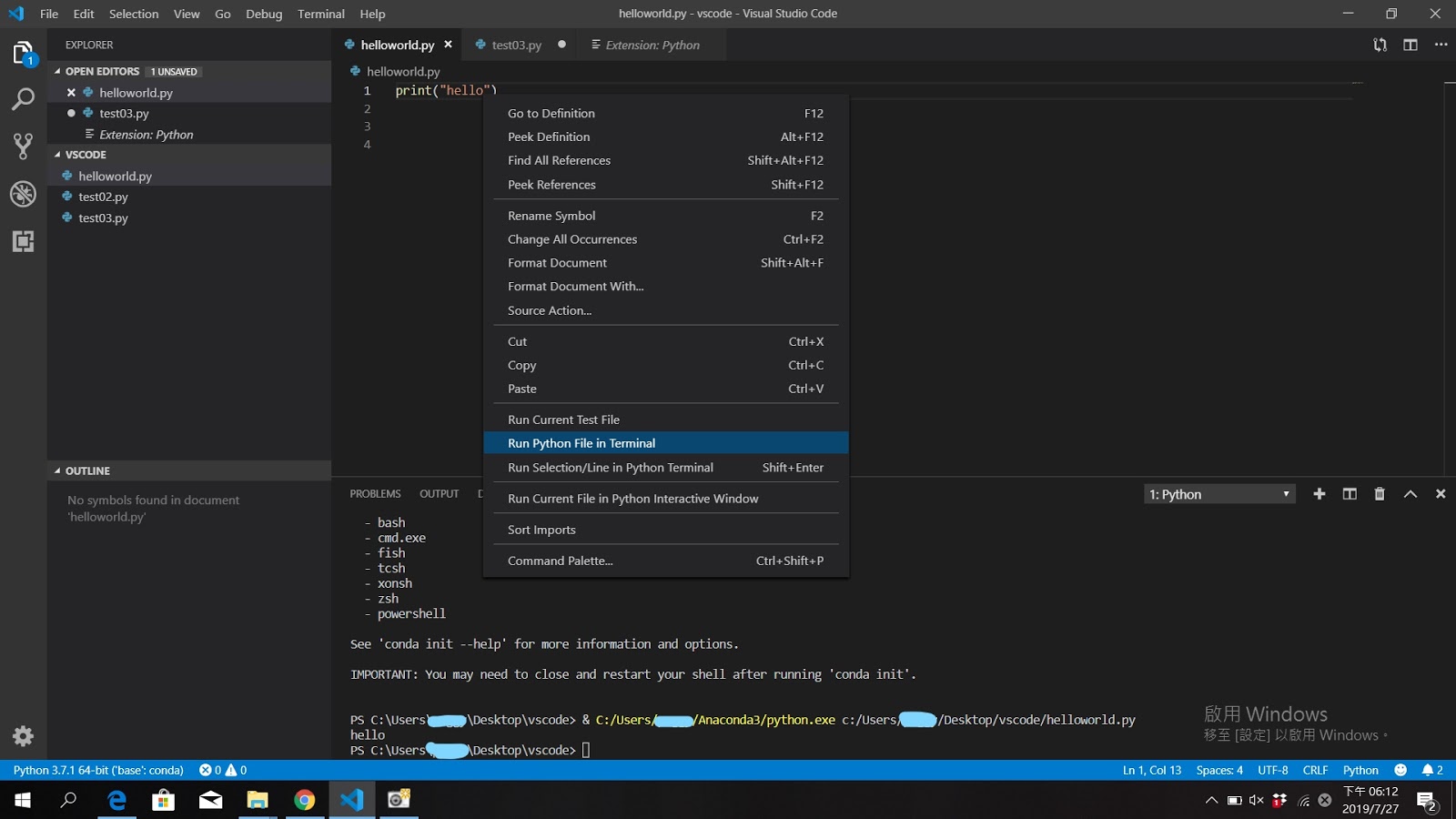The width and height of the screenshot is (1456, 819).
Task: Add a new terminal with the plus icon
Action: pyautogui.click(x=1319, y=493)
